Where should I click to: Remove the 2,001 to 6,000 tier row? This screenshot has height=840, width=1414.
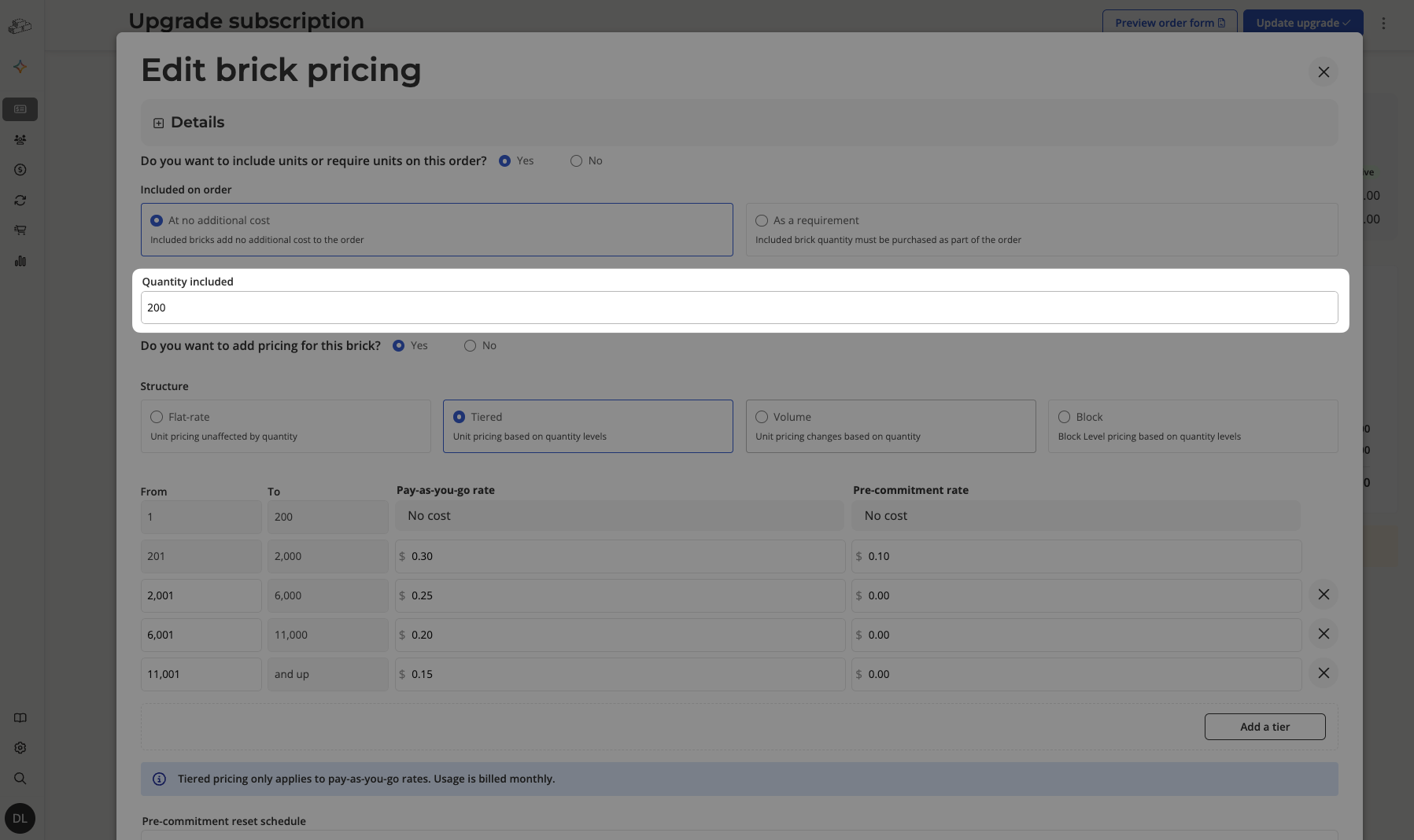pyautogui.click(x=1324, y=595)
